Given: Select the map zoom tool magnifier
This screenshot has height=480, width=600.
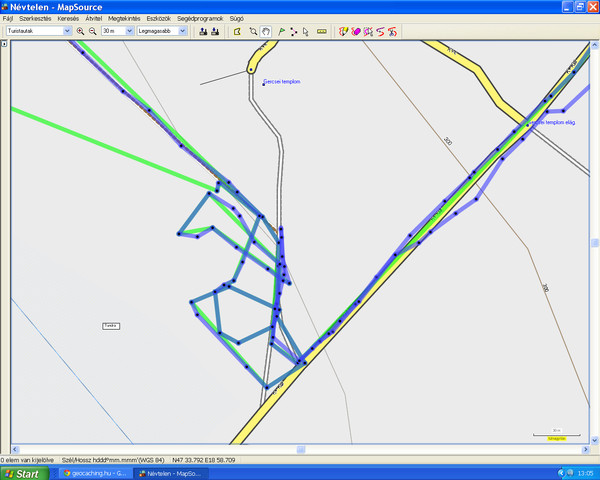Looking at the screenshot, I should tap(253, 31).
